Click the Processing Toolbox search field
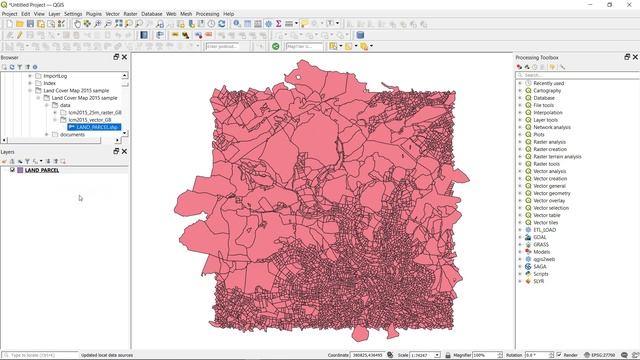 click(578, 75)
